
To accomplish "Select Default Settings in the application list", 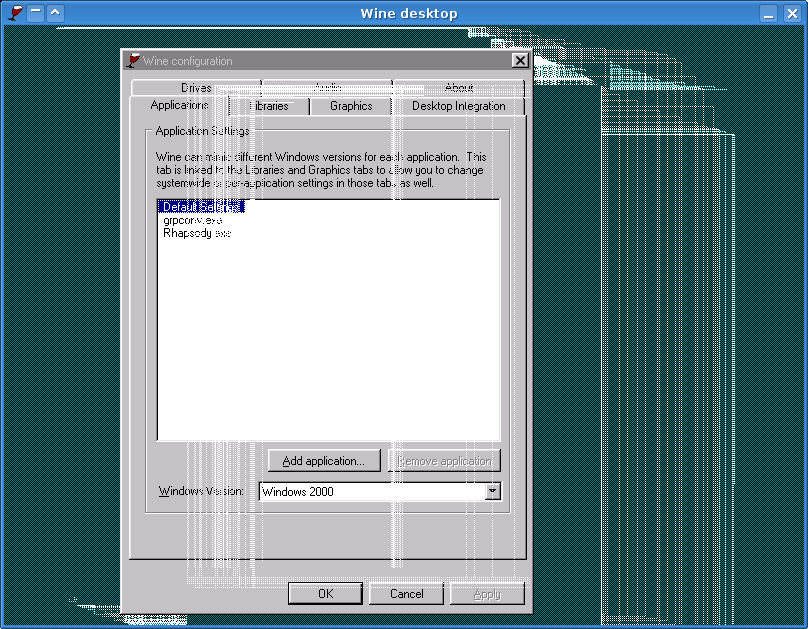I will click(201, 207).
